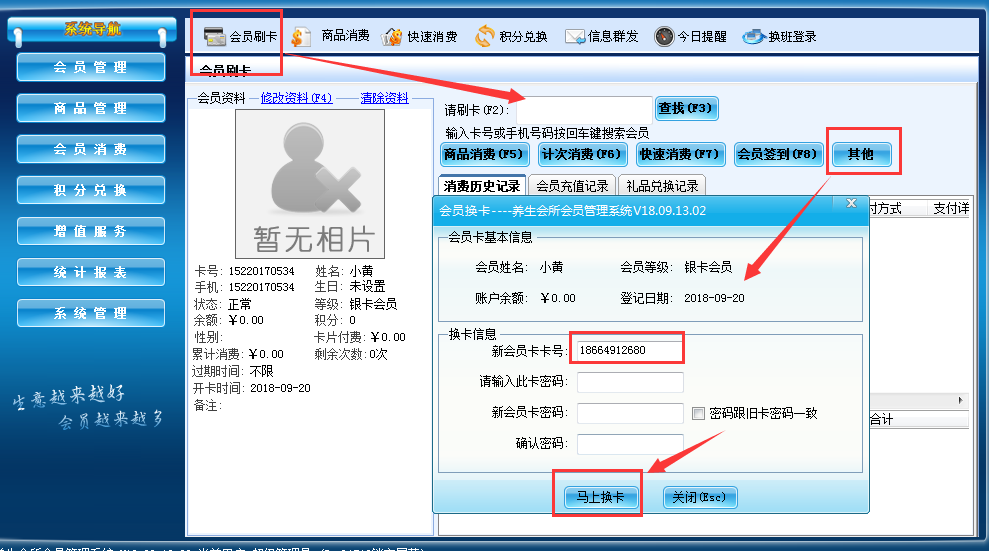Image resolution: width=989 pixels, height=551 pixels.
Task: Click the 商品消费(F5) button
Action: click(484, 154)
